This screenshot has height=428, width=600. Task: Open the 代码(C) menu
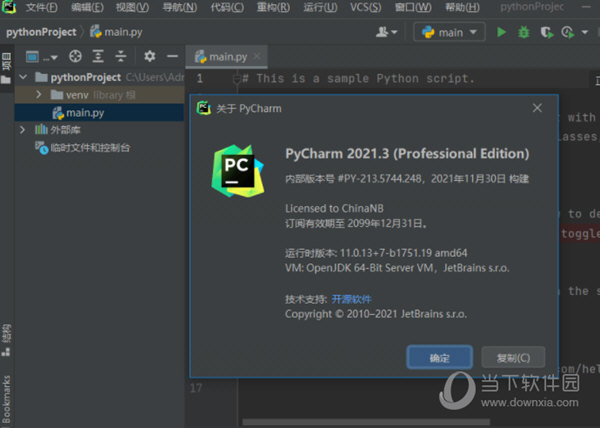(x=227, y=7)
